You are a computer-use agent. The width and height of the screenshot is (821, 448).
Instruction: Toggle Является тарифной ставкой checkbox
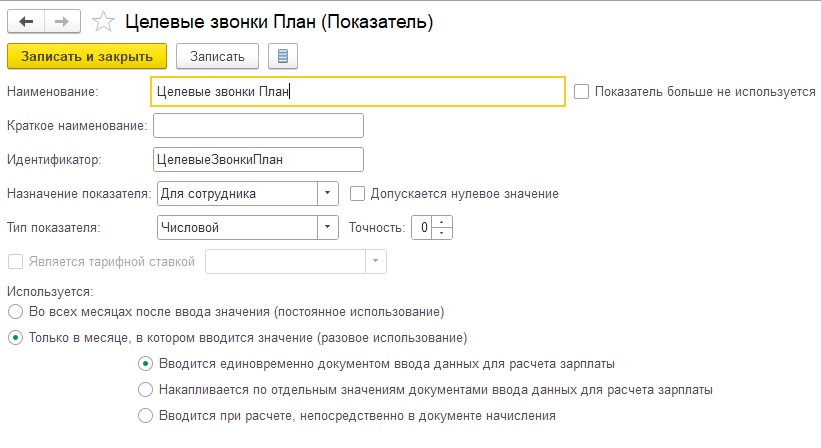coord(14,261)
